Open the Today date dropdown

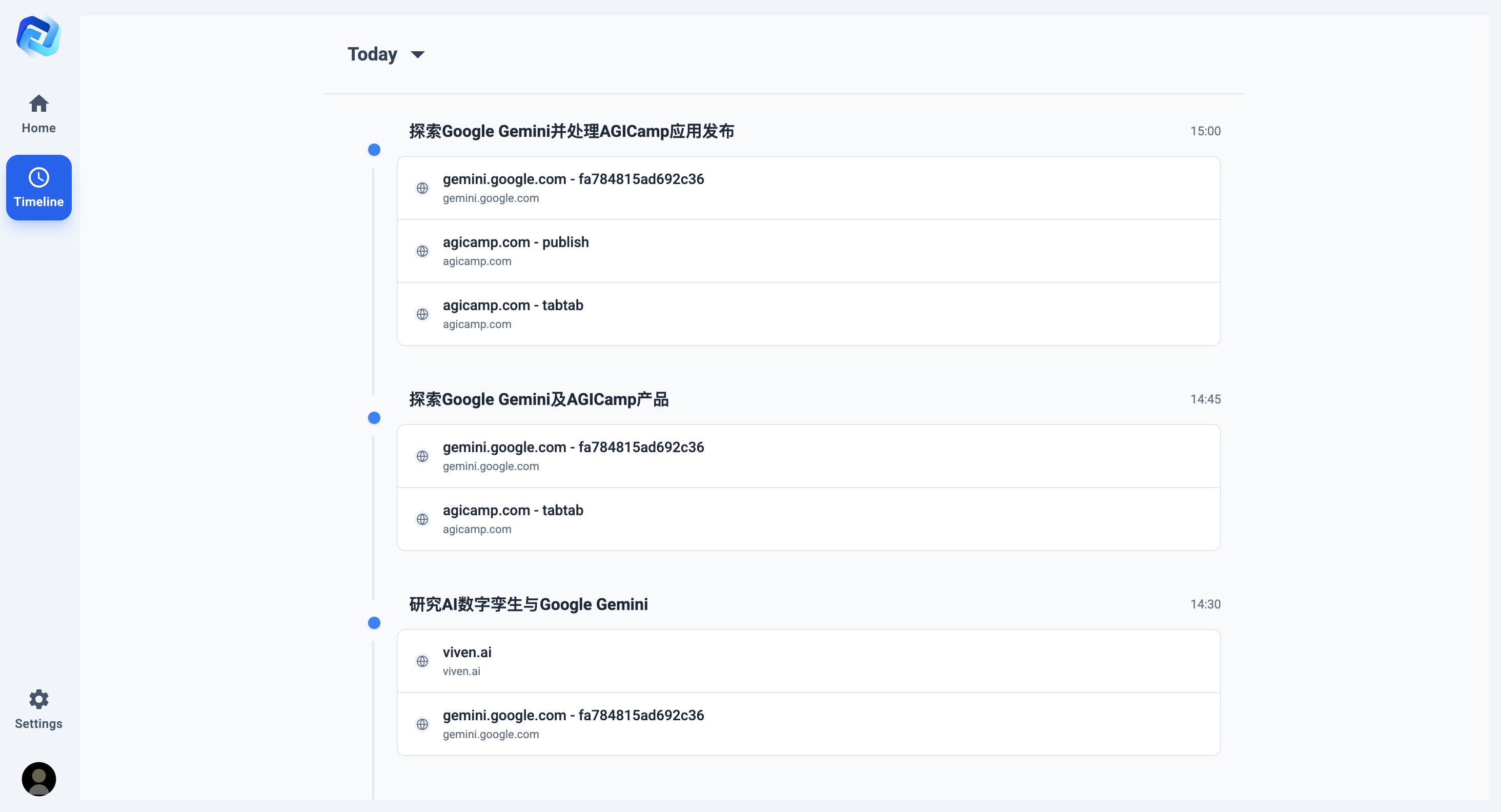(387, 54)
